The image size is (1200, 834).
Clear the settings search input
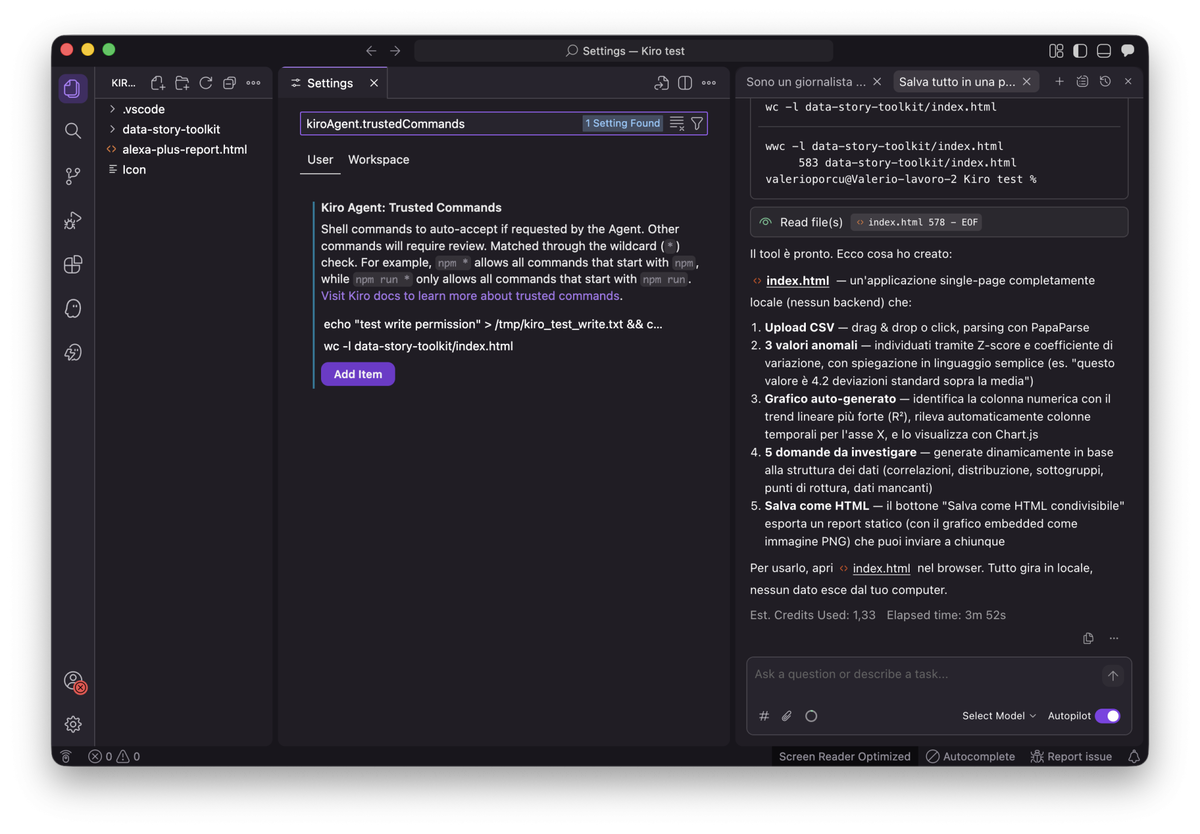coord(677,124)
